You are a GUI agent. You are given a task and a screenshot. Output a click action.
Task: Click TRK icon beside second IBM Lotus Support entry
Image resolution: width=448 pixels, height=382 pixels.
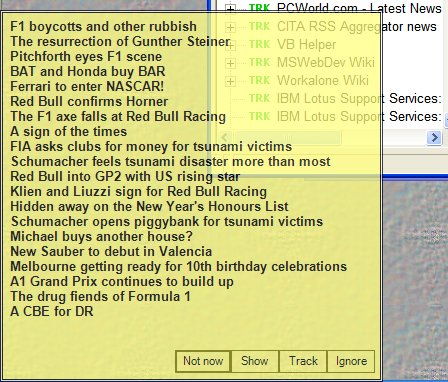click(x=259, y=116)
